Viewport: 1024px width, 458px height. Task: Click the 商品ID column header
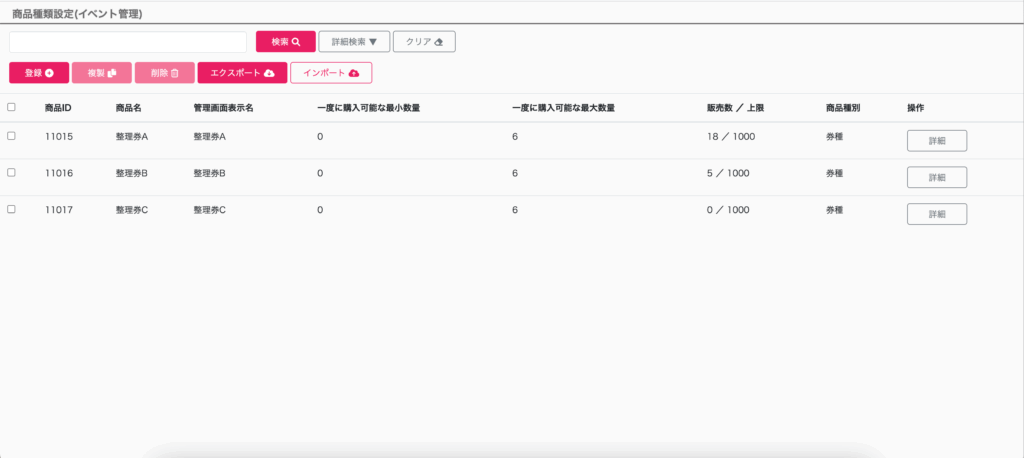[x=58, y=107]
